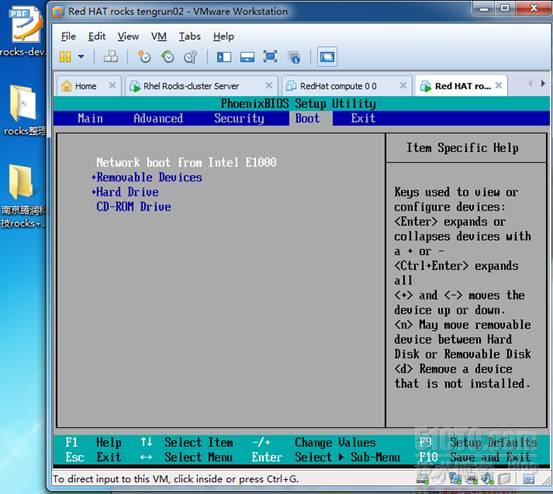Open the snapshot manager icon
This screenshot has height=494, width=553.
(190, 56)
